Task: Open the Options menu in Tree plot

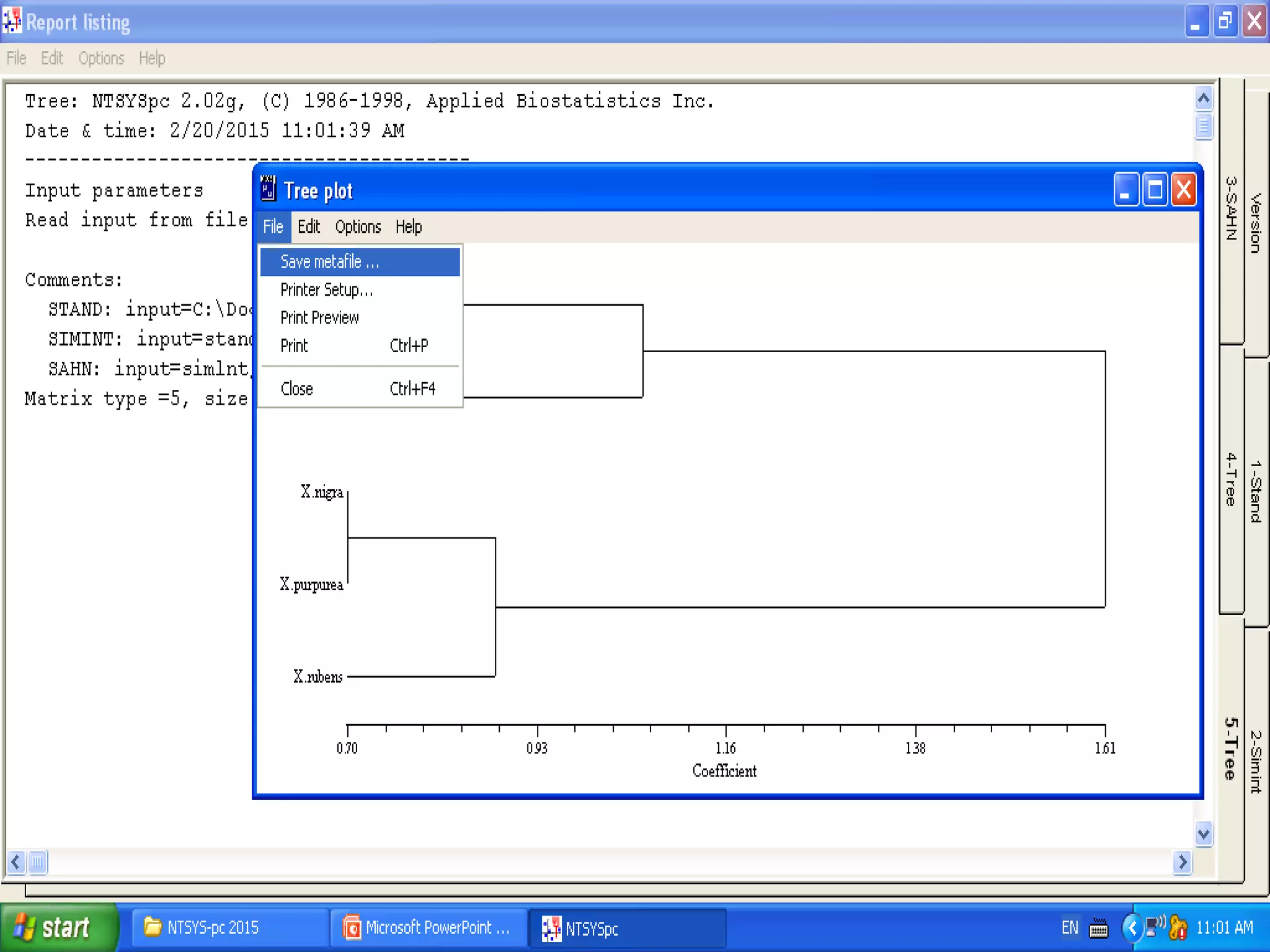Action: click(358, 227)
